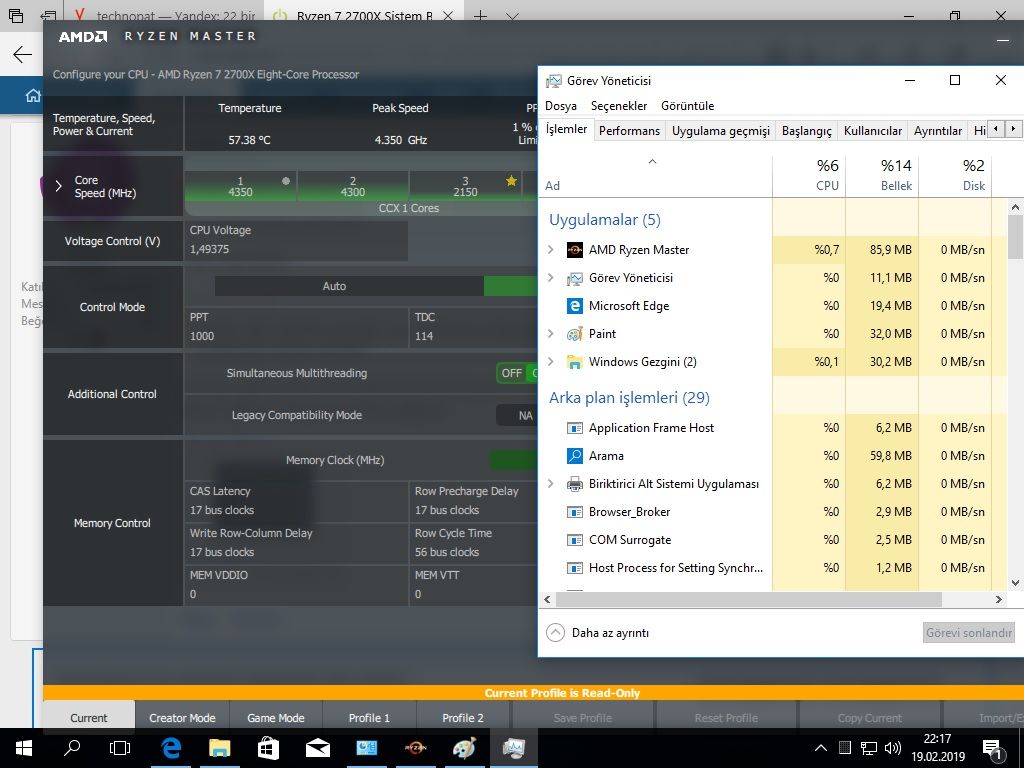Click Reset Profile button
1024x768 pixels.
pos(726,718)
